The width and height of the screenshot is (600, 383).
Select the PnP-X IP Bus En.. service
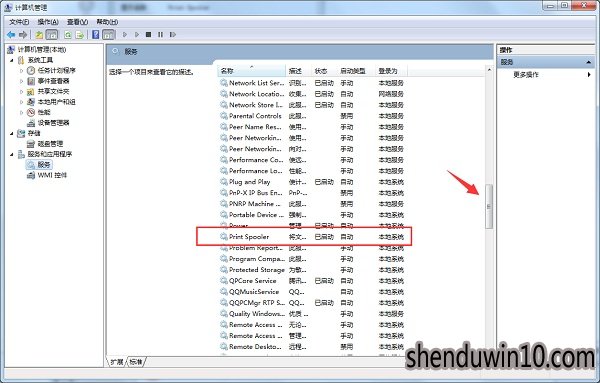312,193
